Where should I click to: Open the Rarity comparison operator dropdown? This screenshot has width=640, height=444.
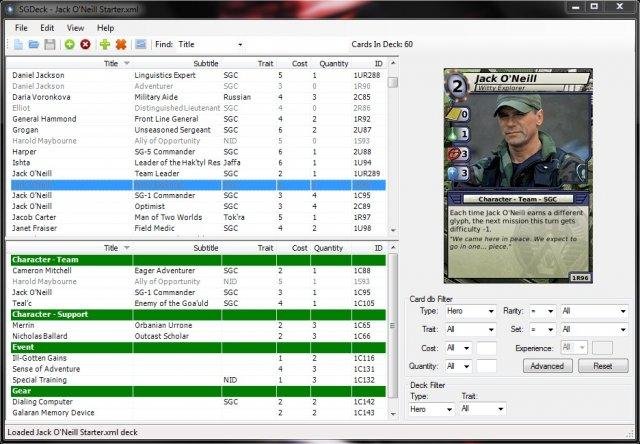(542, 311)
